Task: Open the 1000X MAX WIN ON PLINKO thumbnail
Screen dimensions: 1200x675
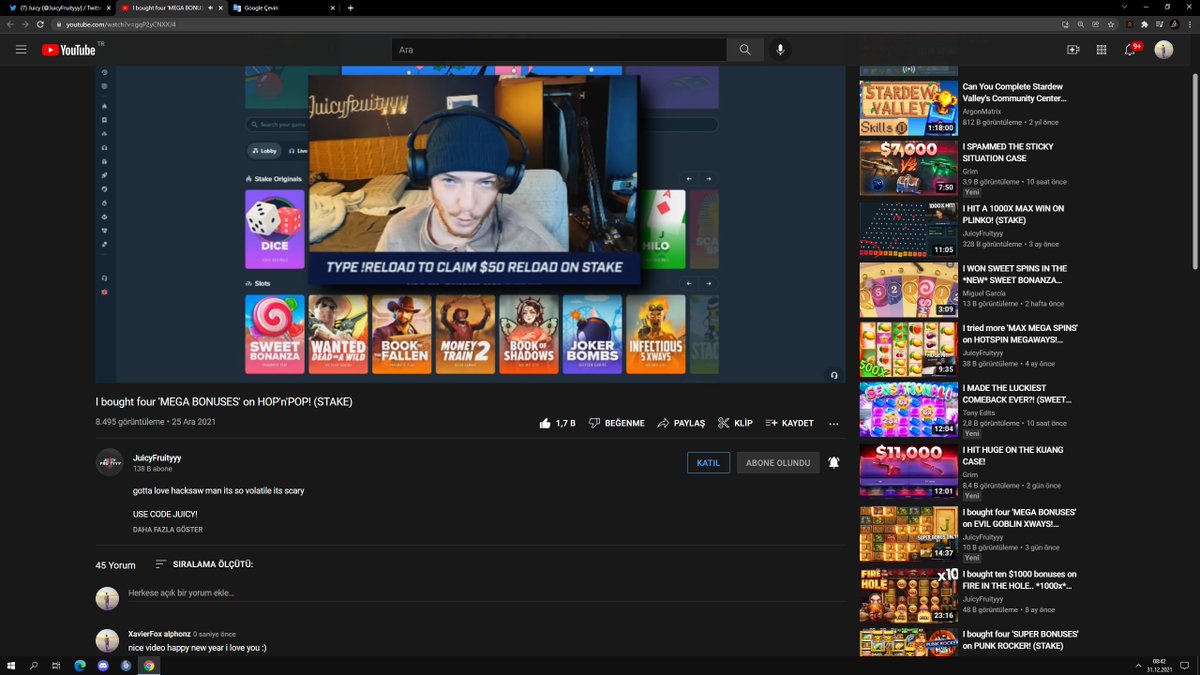Action: [x=909, y=230]
